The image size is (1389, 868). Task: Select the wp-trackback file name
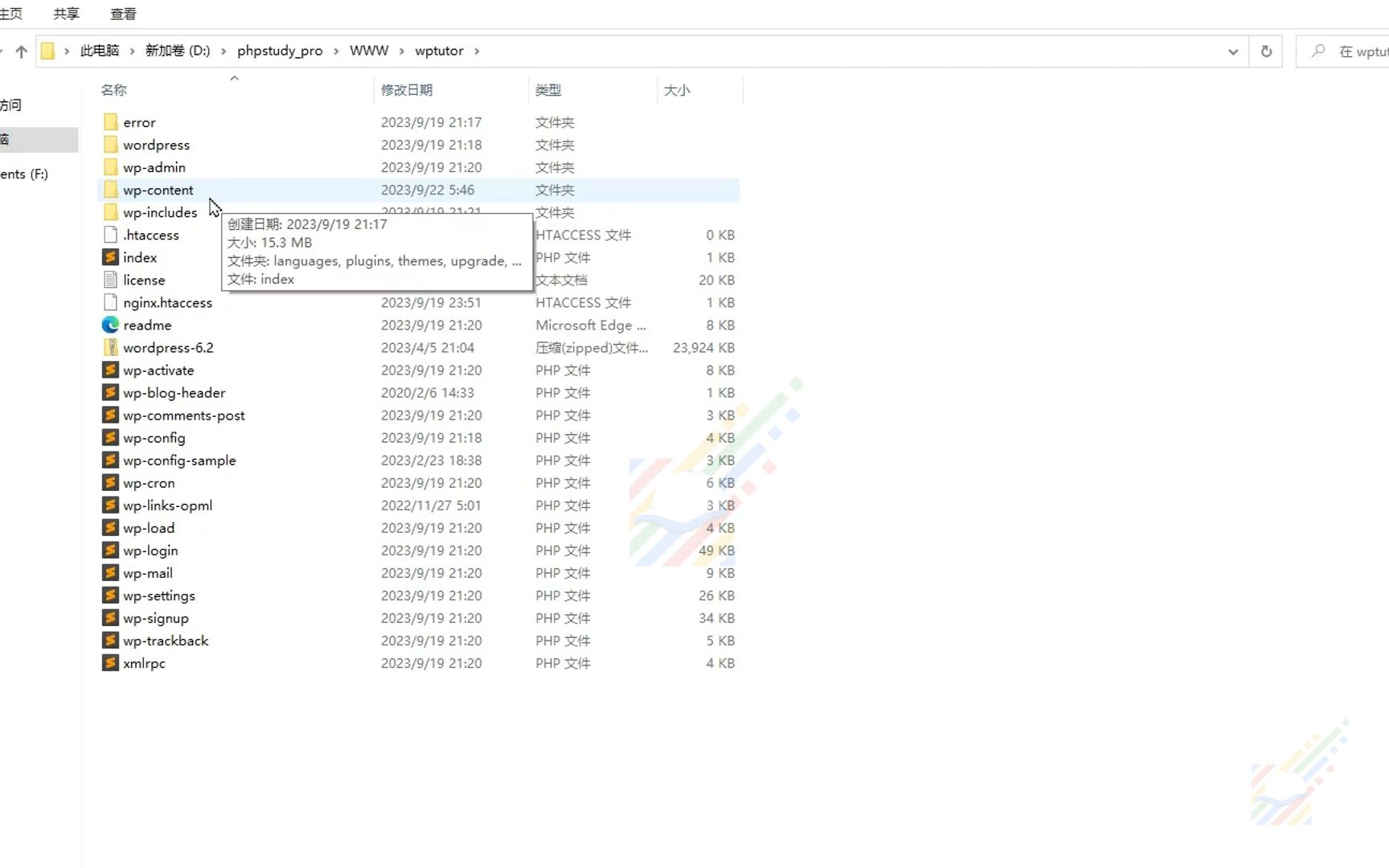pyautogui.click(x=166, y=641)
